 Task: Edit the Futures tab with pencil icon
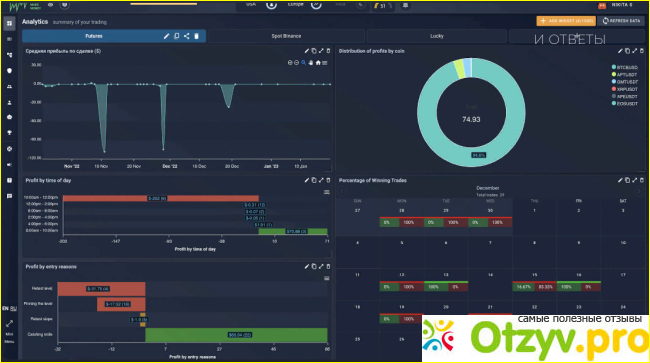pyautogui.click(x=166, y=36)
